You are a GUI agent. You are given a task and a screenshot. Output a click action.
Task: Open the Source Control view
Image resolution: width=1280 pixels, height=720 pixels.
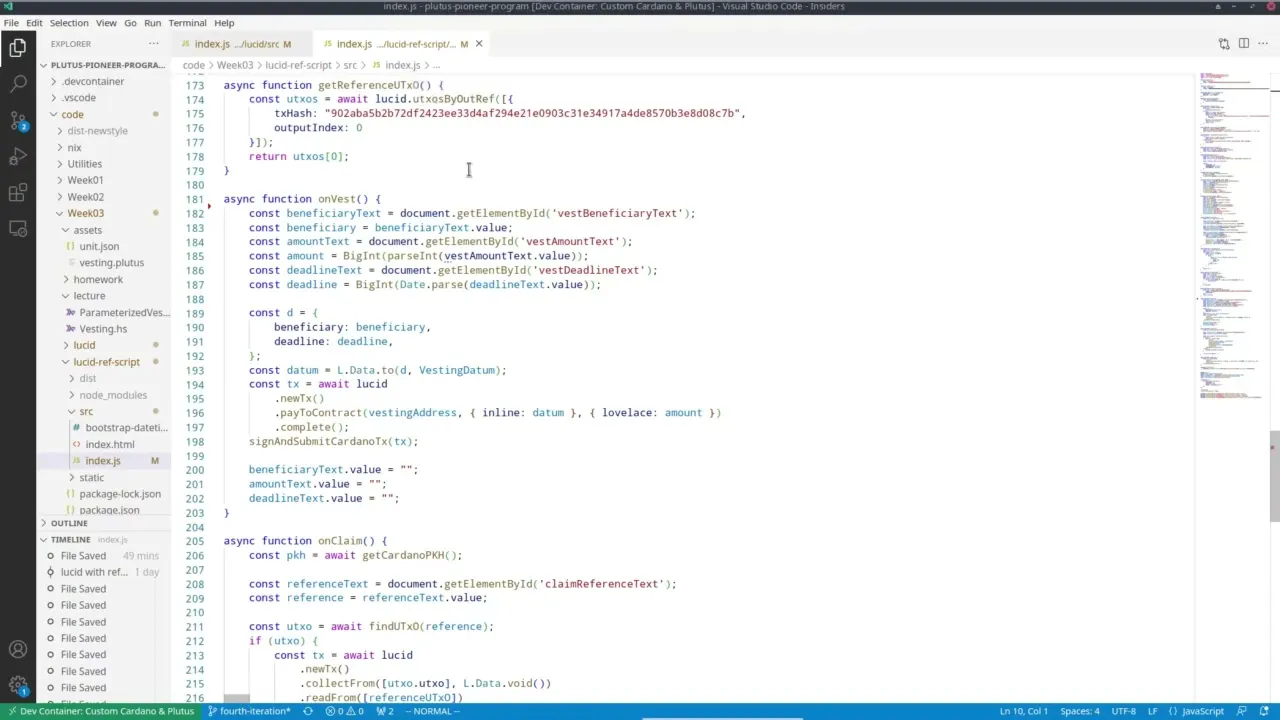coord(18,120)
